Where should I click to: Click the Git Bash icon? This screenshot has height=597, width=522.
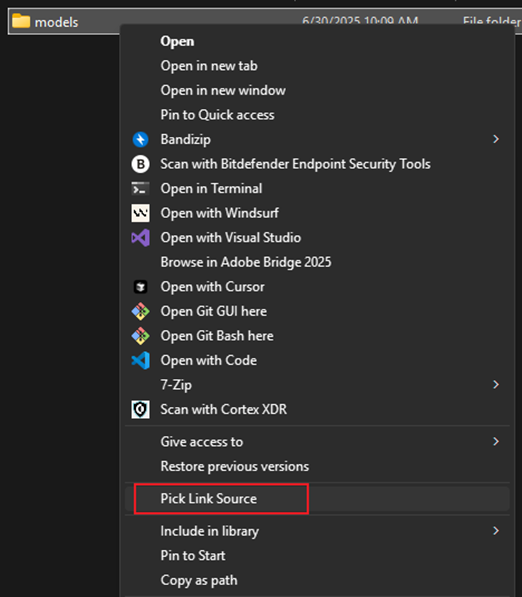(140, 336)
